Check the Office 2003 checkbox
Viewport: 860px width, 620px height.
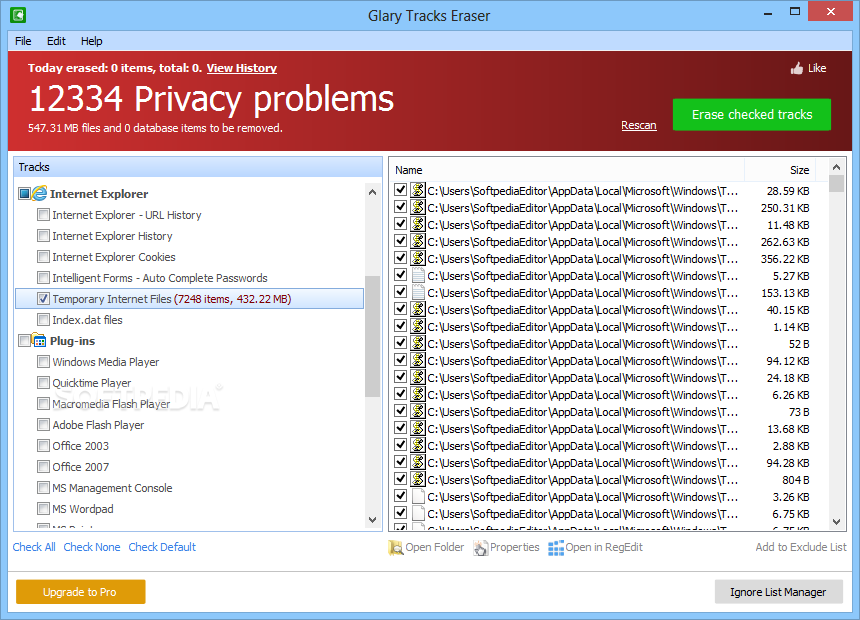point(43,446)
